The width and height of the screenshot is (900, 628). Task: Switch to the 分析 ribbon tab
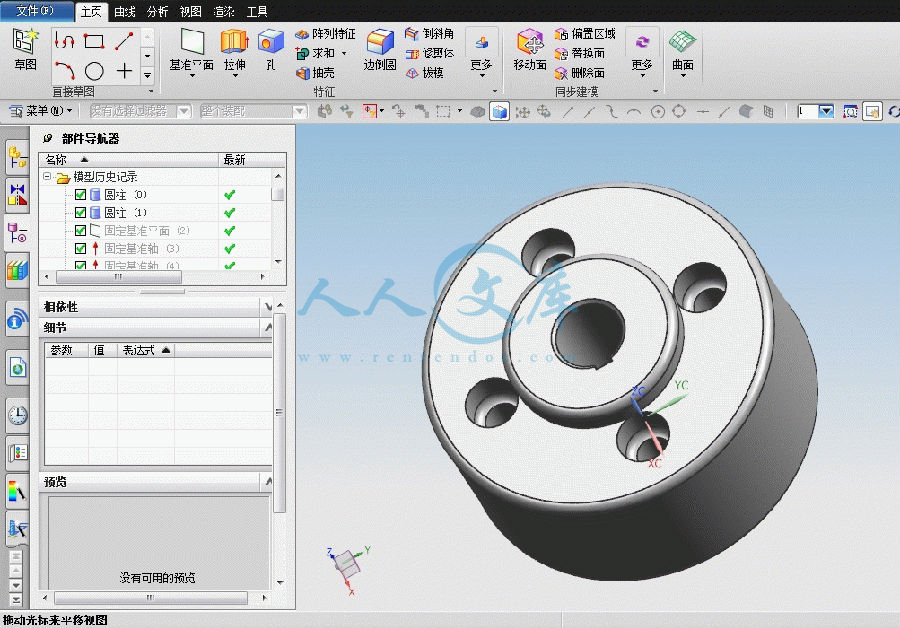click(x=157, y=11)
